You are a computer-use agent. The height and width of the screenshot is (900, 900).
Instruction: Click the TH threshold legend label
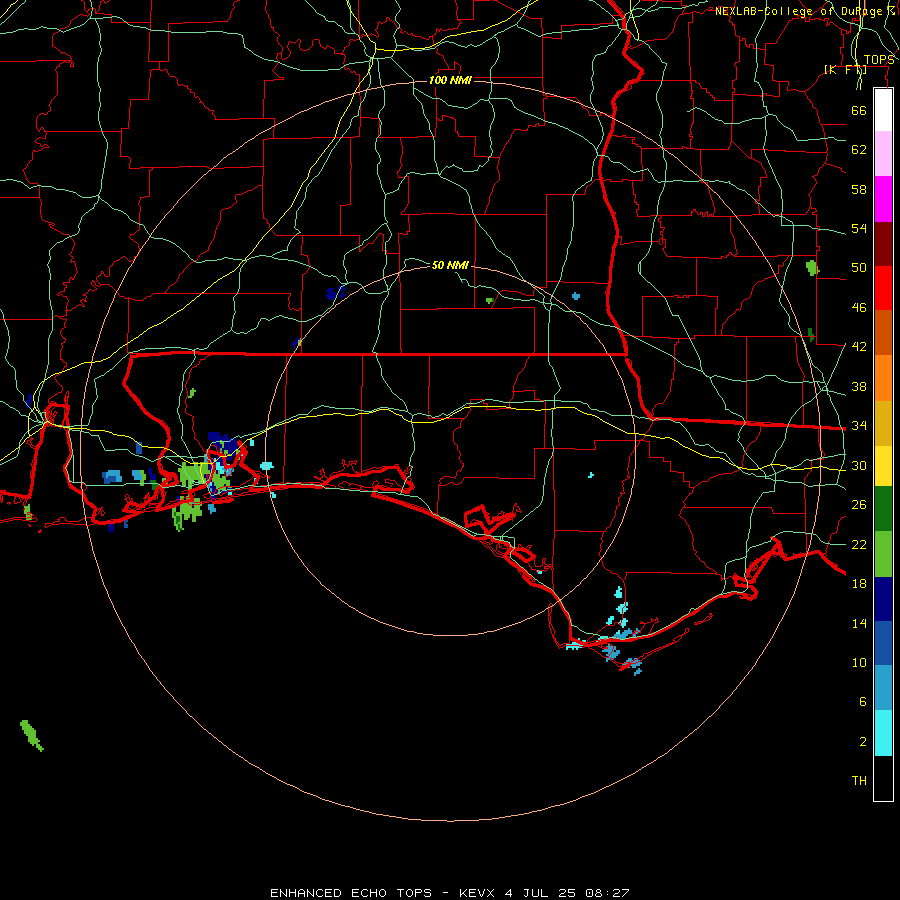point(859,781)
